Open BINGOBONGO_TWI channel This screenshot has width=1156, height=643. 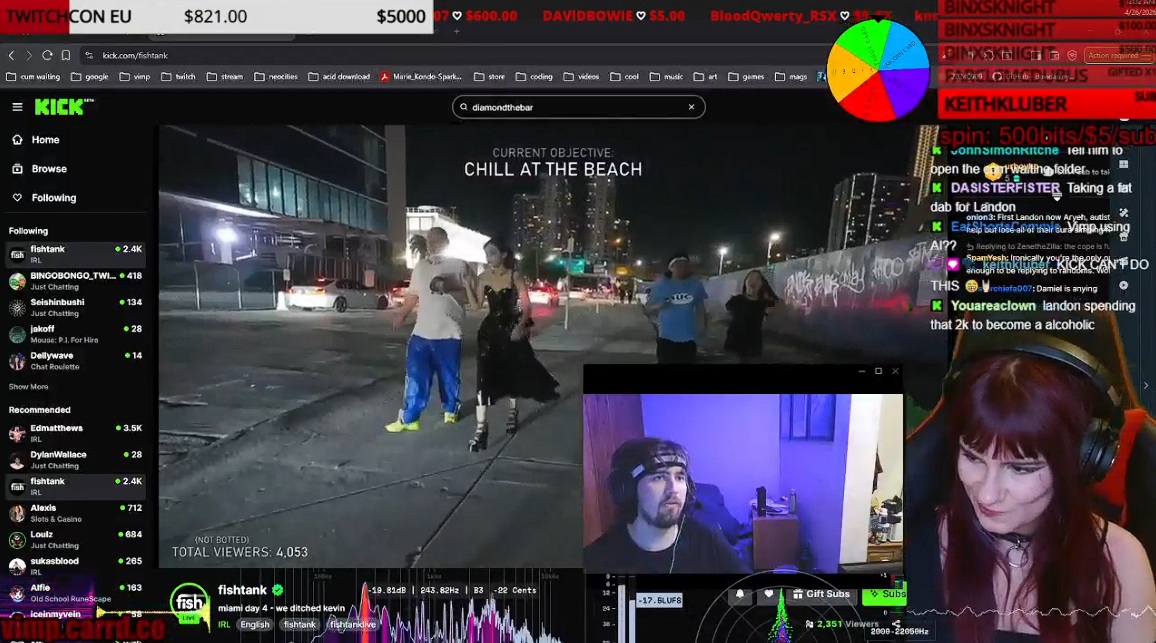coord(75,281)
